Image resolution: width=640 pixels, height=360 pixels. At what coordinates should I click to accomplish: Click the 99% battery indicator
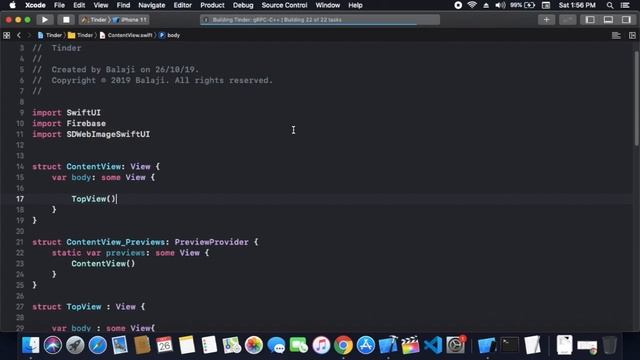coord(522,5)
